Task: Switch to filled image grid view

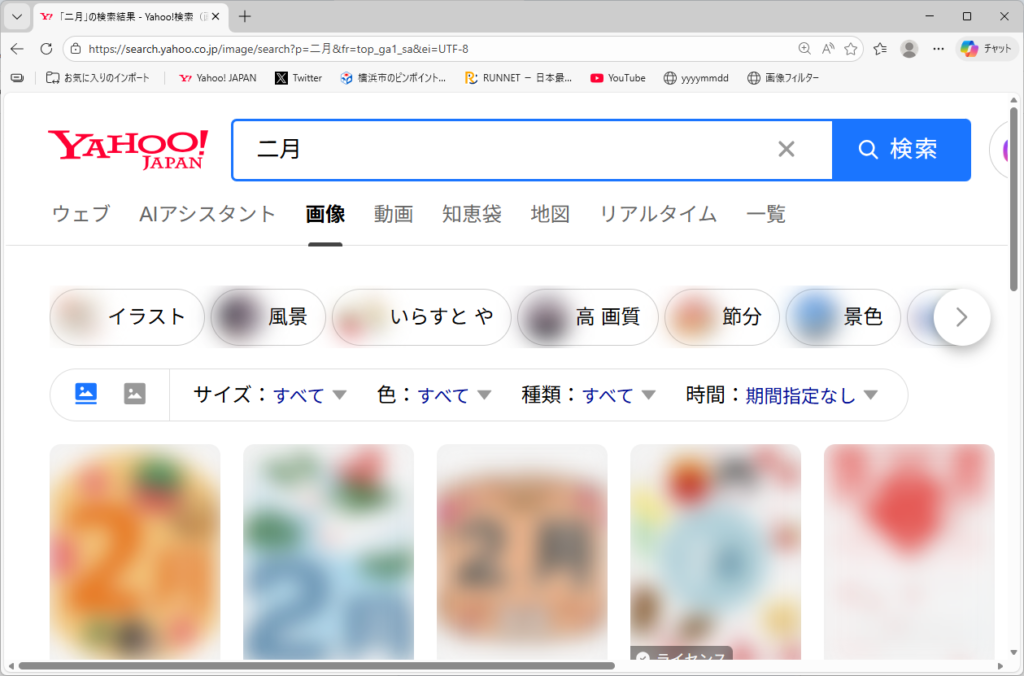Action: click(x=87, y=394)
